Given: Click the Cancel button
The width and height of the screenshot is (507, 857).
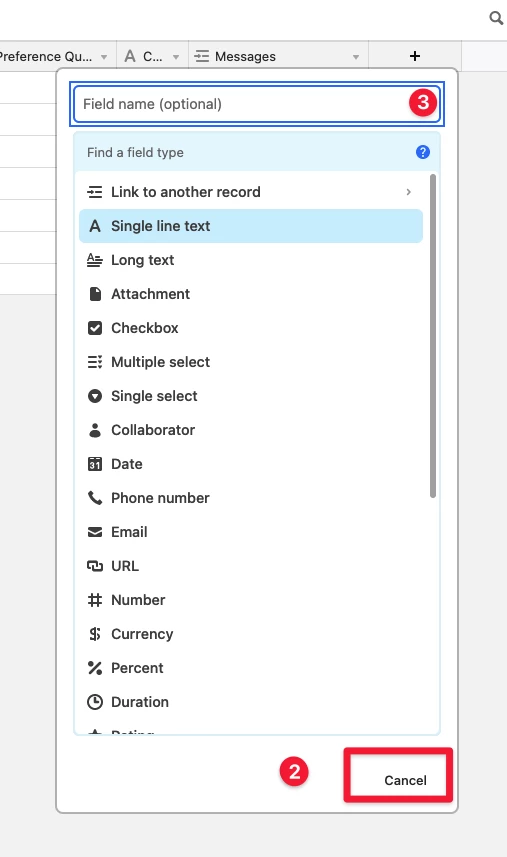Looking at the screenshot, I should [x=398, y=775].
